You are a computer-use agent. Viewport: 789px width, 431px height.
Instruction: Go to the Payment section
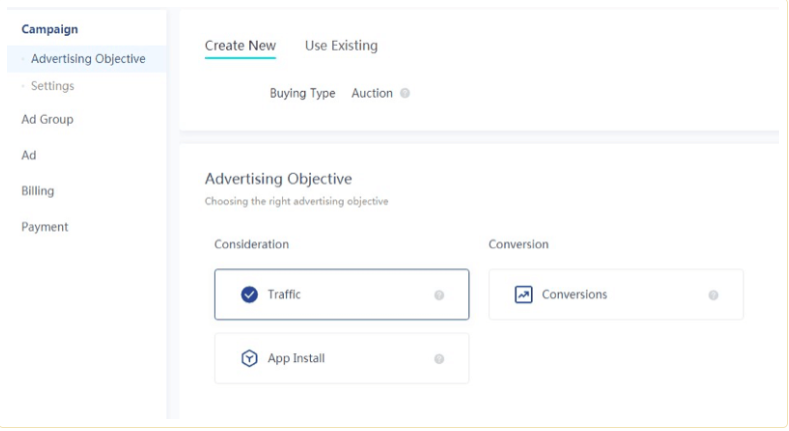[x=45, y=227]
